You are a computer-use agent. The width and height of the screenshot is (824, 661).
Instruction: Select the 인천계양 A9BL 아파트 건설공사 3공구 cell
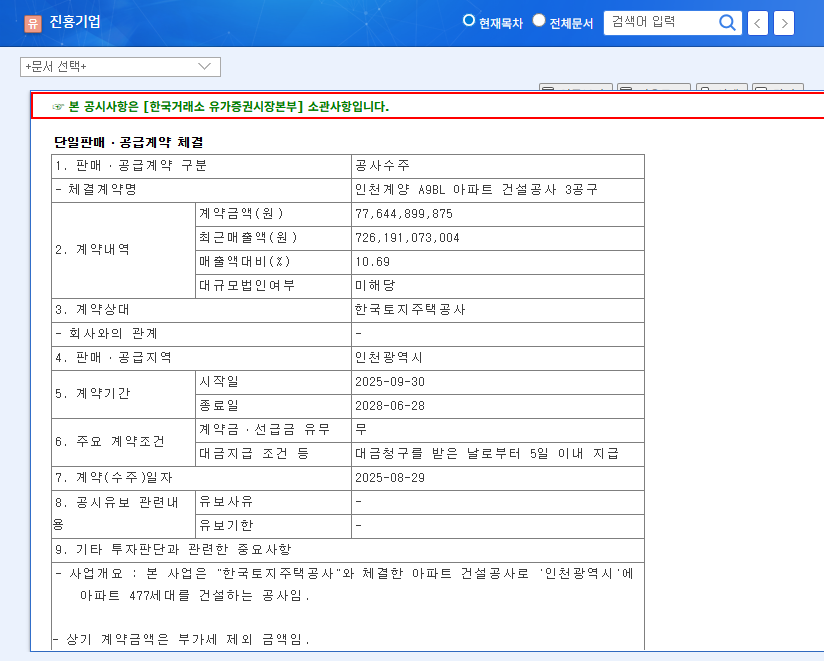pos(498,190)
